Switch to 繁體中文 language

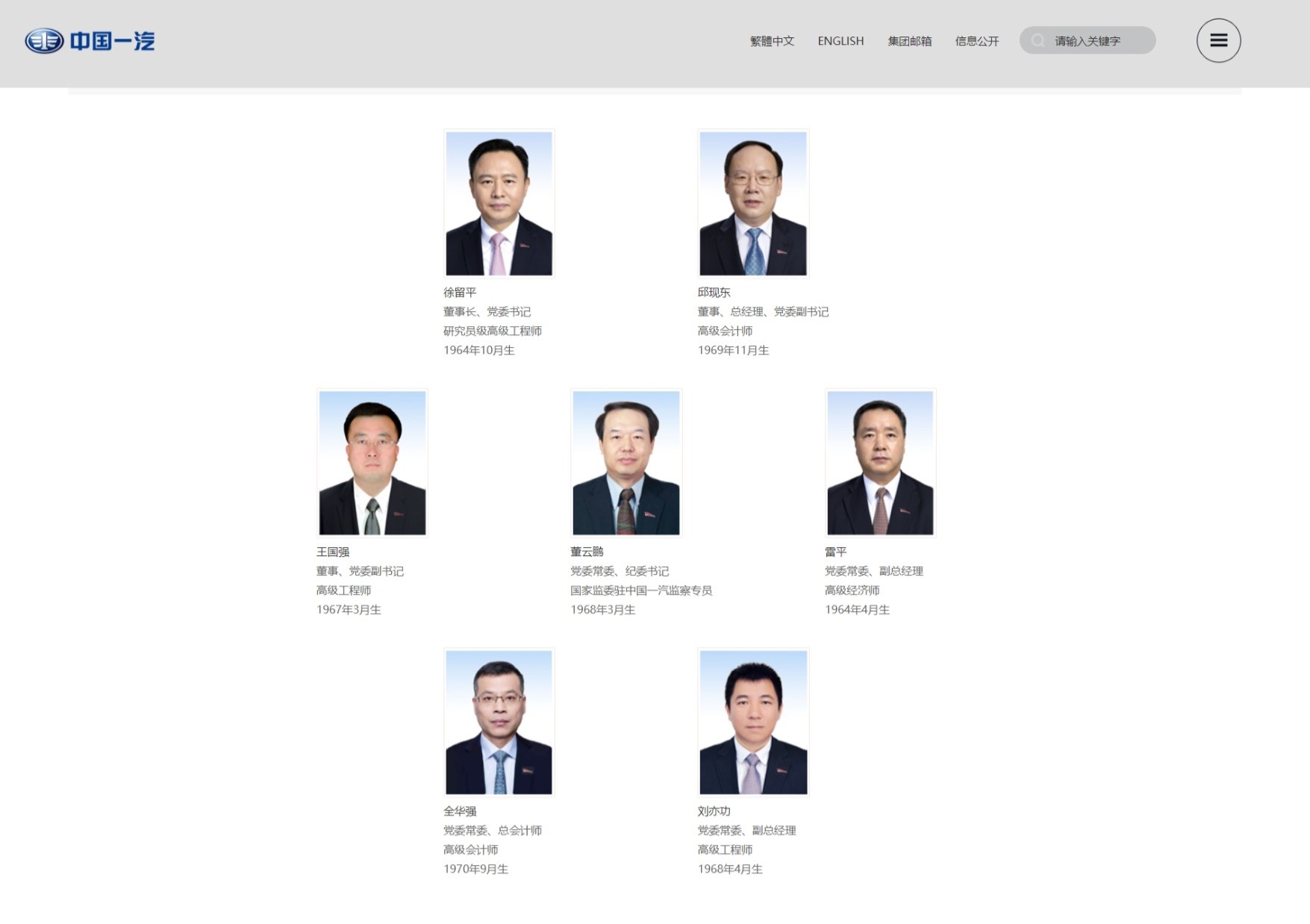[x=772, y=41]
